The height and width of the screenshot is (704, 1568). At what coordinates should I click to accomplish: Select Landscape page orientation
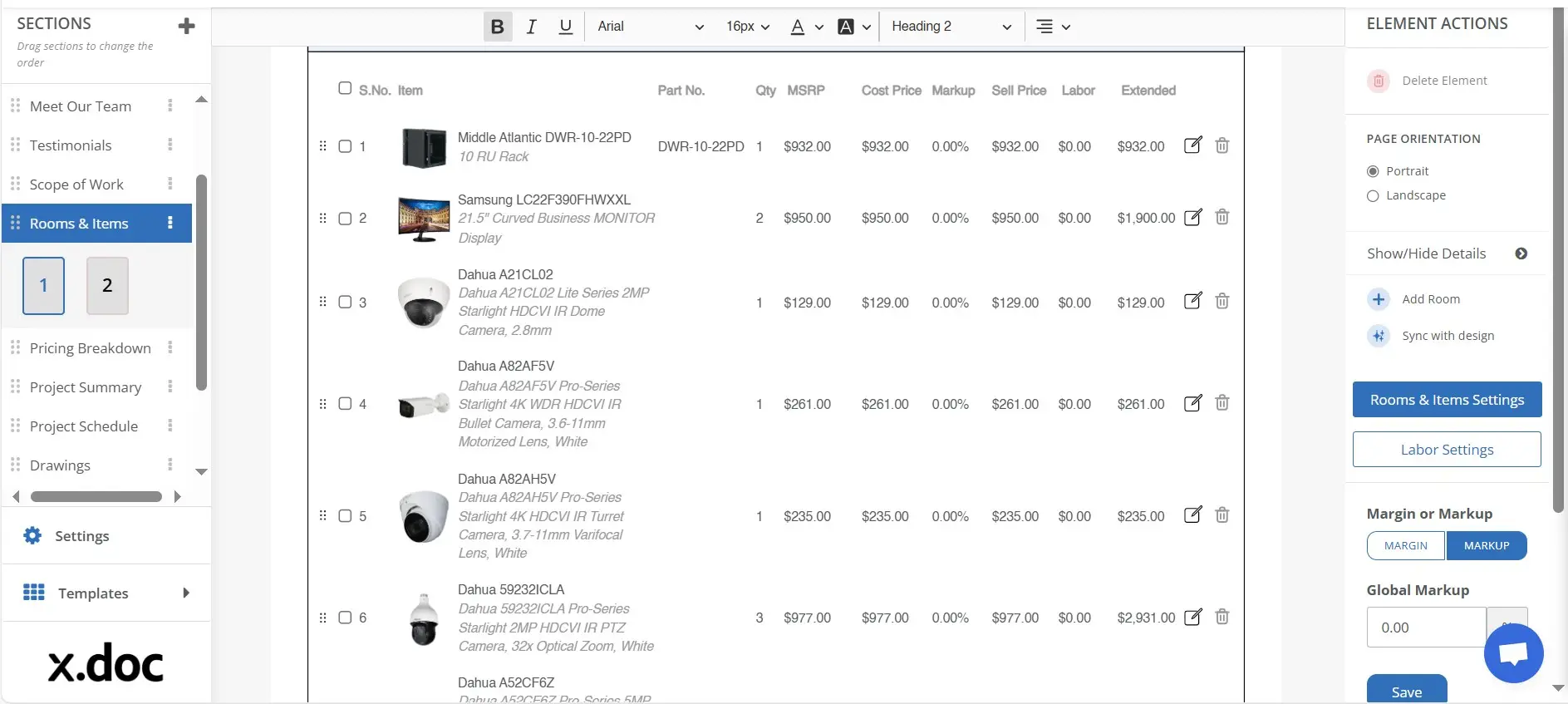[1373, 196]
